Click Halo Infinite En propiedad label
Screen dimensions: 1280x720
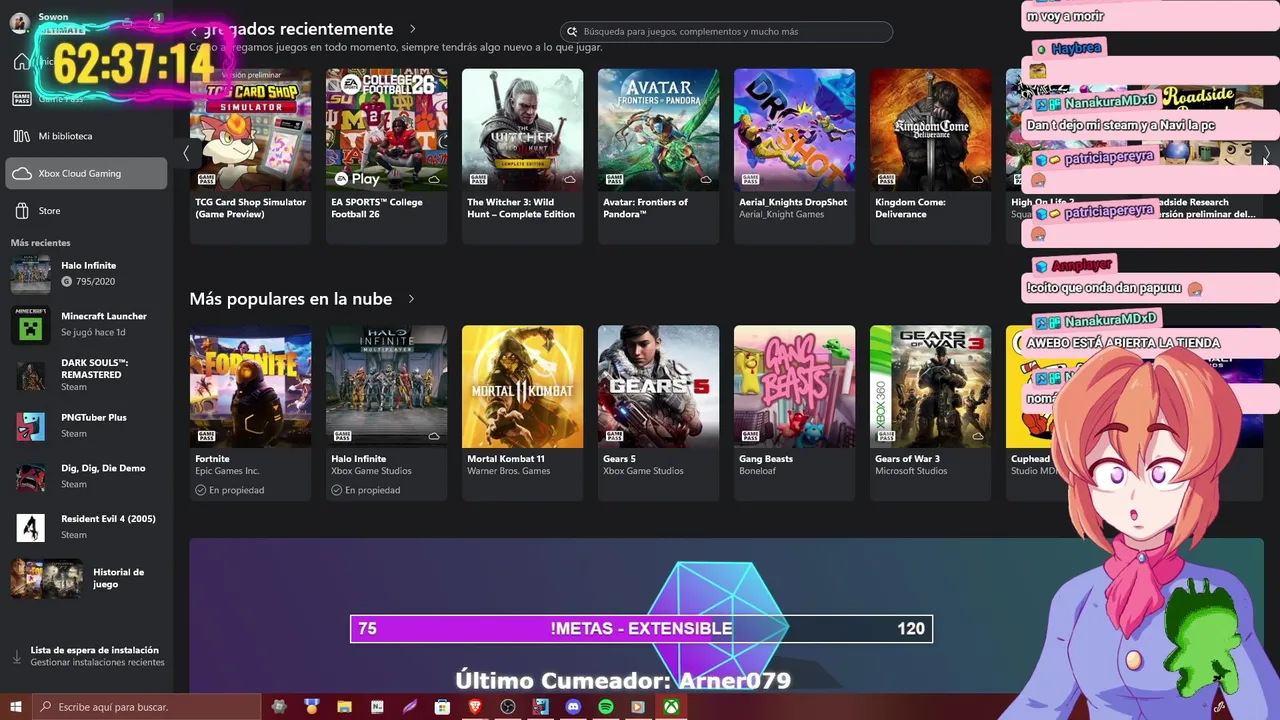tap(366, 490)
